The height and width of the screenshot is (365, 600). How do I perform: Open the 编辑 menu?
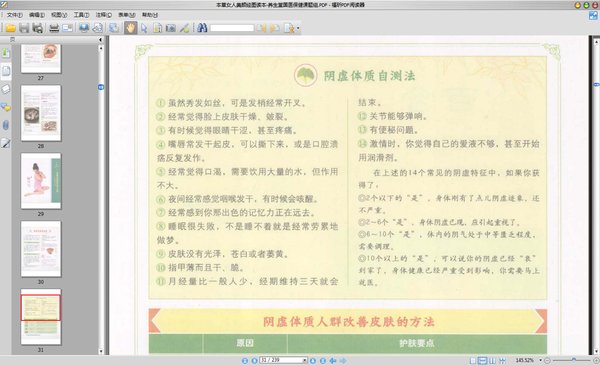click(37, 15)
